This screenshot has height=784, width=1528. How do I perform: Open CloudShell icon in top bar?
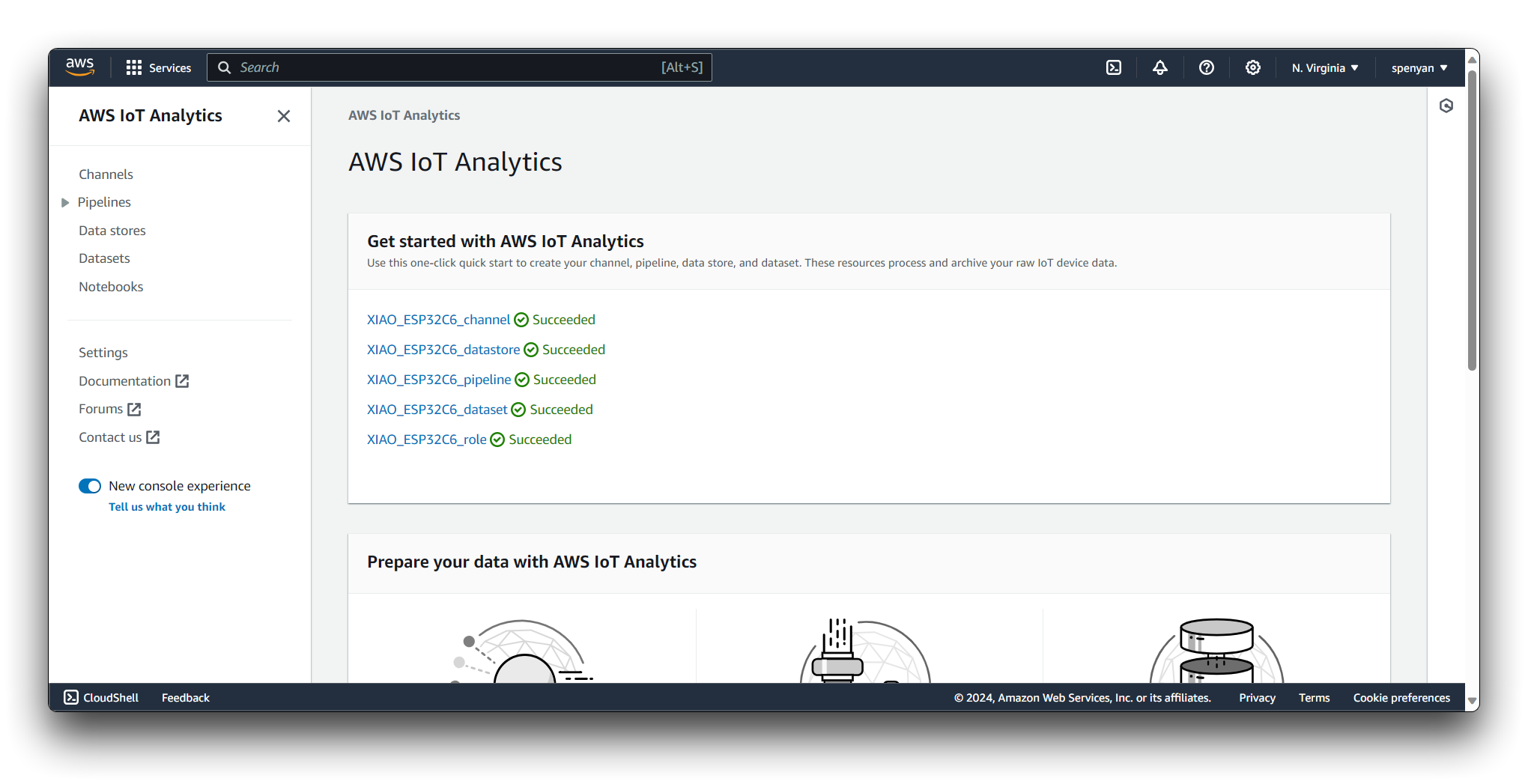1114,67
